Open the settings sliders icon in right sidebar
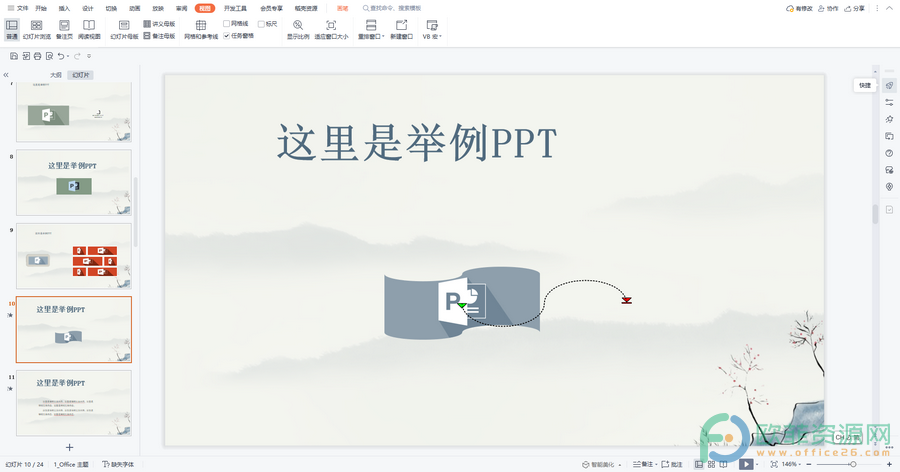 889,102
